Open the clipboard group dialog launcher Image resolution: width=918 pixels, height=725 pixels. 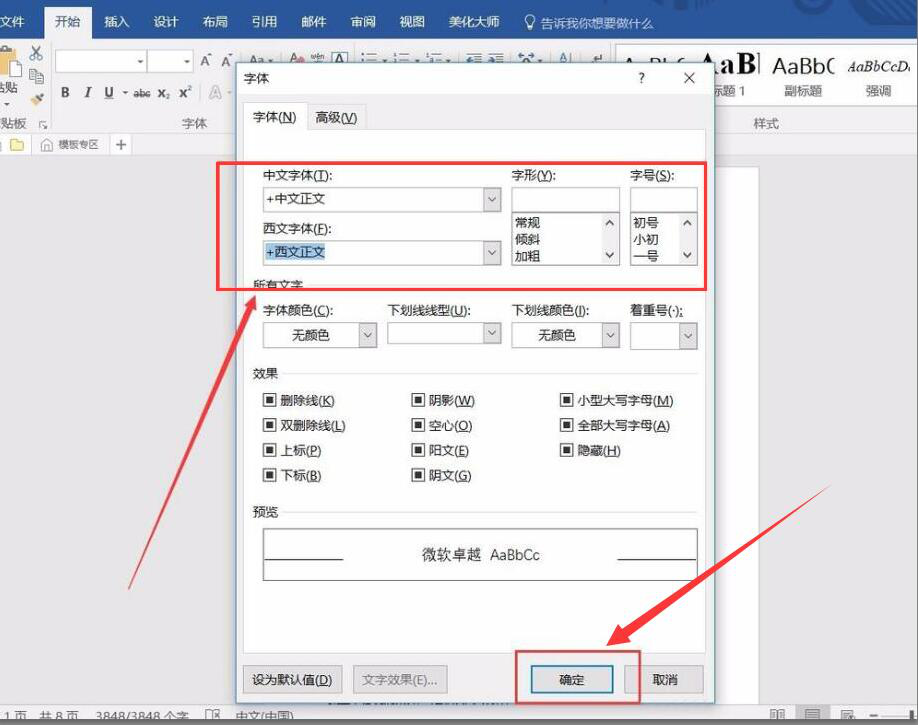point(43,125)
